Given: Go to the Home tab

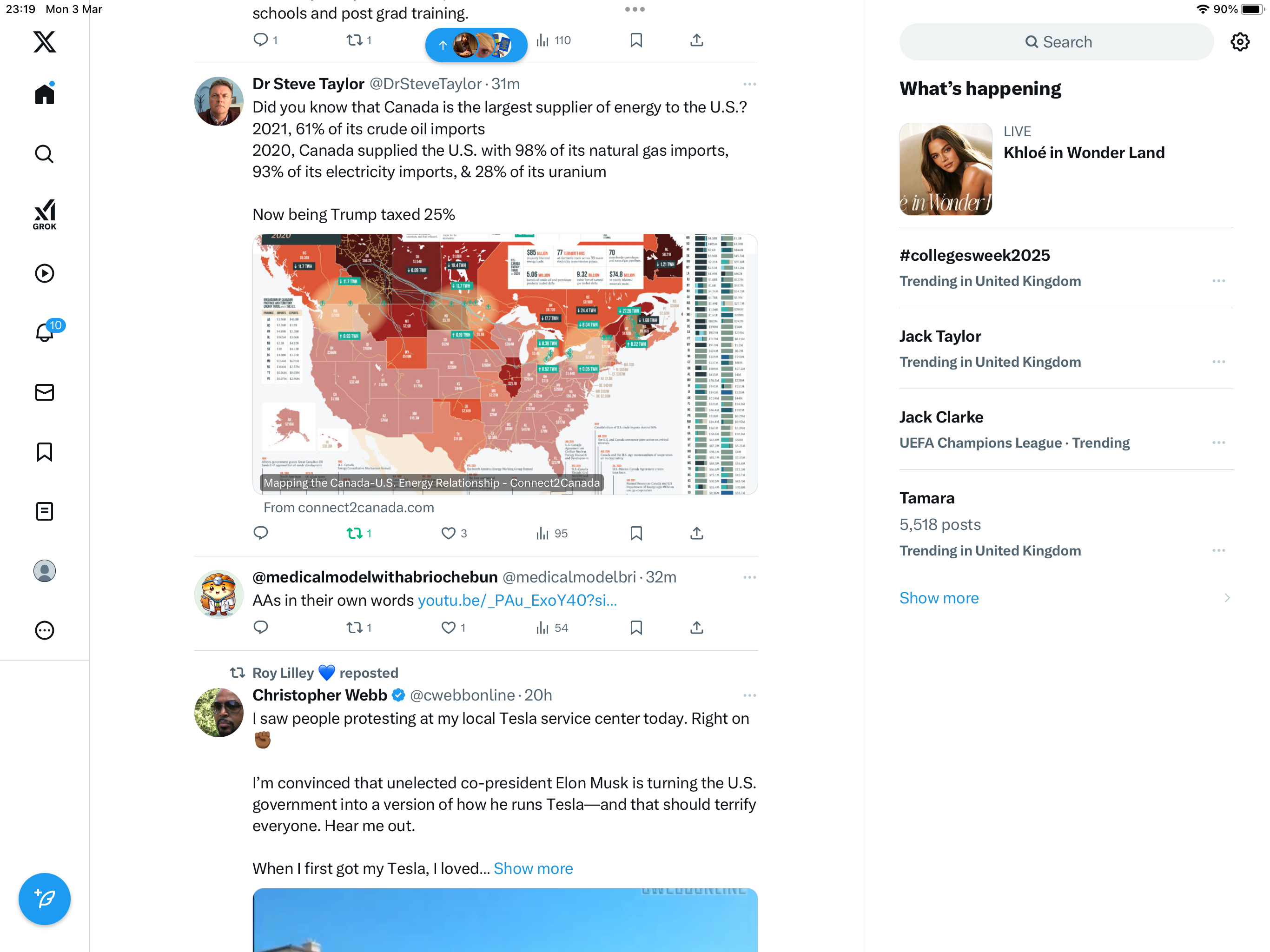Looking at the screenshot, I should (x=44, y=93).
